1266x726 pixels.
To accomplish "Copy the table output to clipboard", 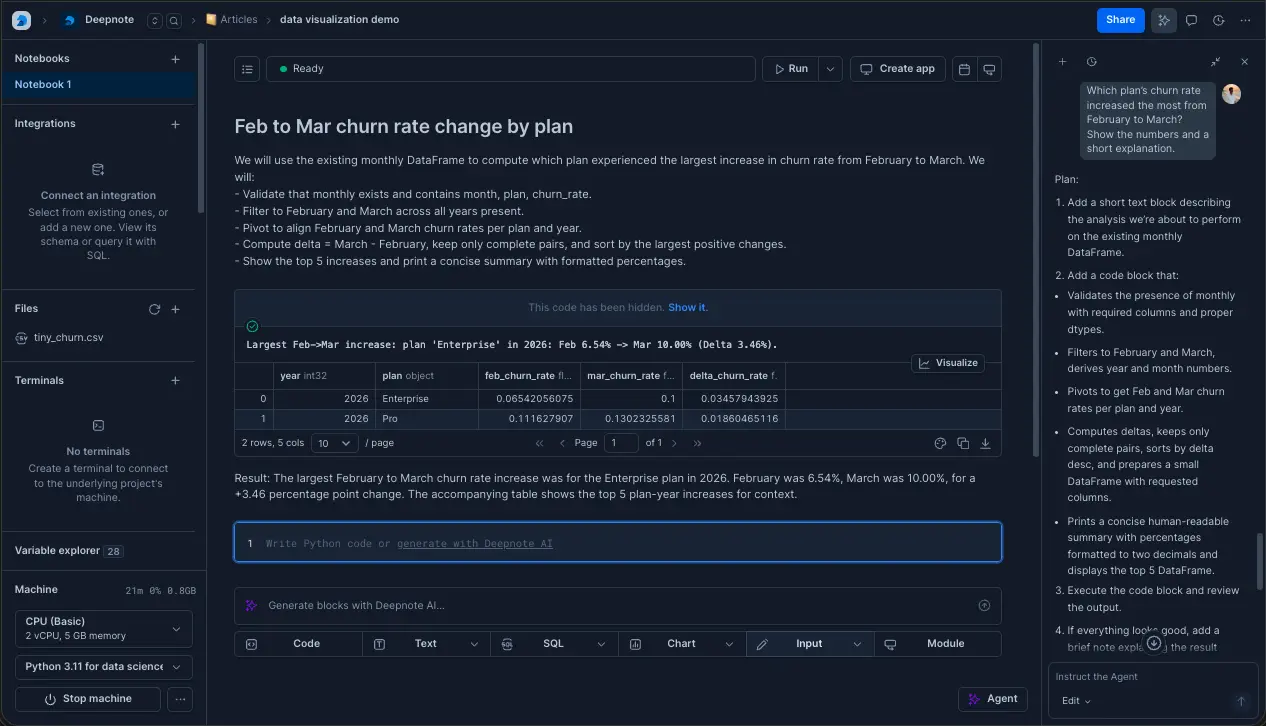I will tap(962, 443).
